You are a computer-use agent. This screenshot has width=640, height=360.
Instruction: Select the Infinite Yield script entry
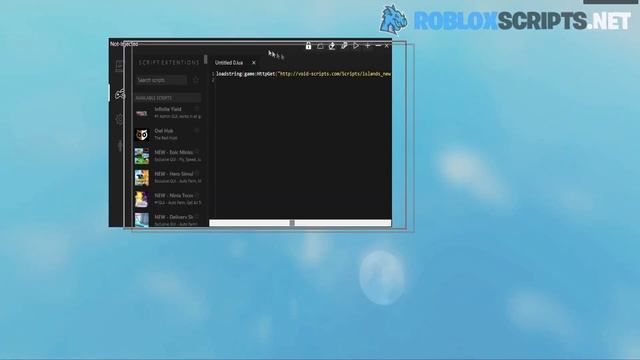tap(168, 113)
